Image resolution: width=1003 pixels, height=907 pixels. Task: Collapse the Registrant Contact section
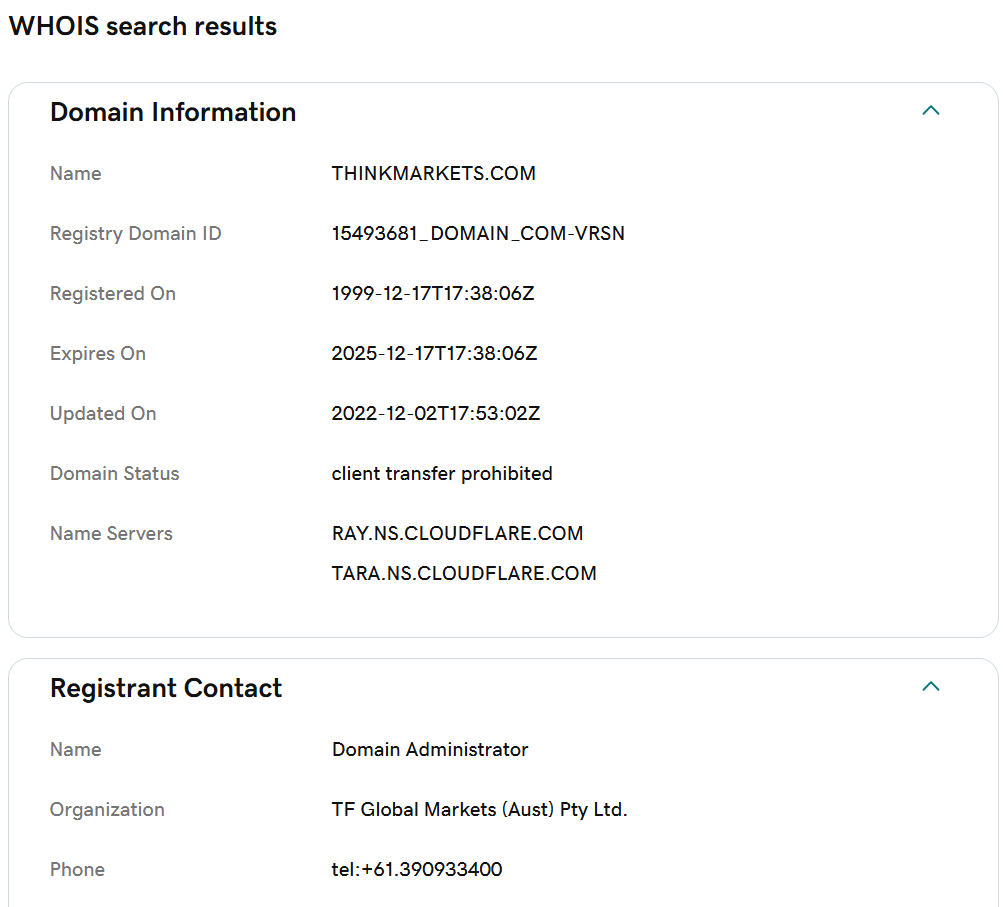(x=931, y=686)
